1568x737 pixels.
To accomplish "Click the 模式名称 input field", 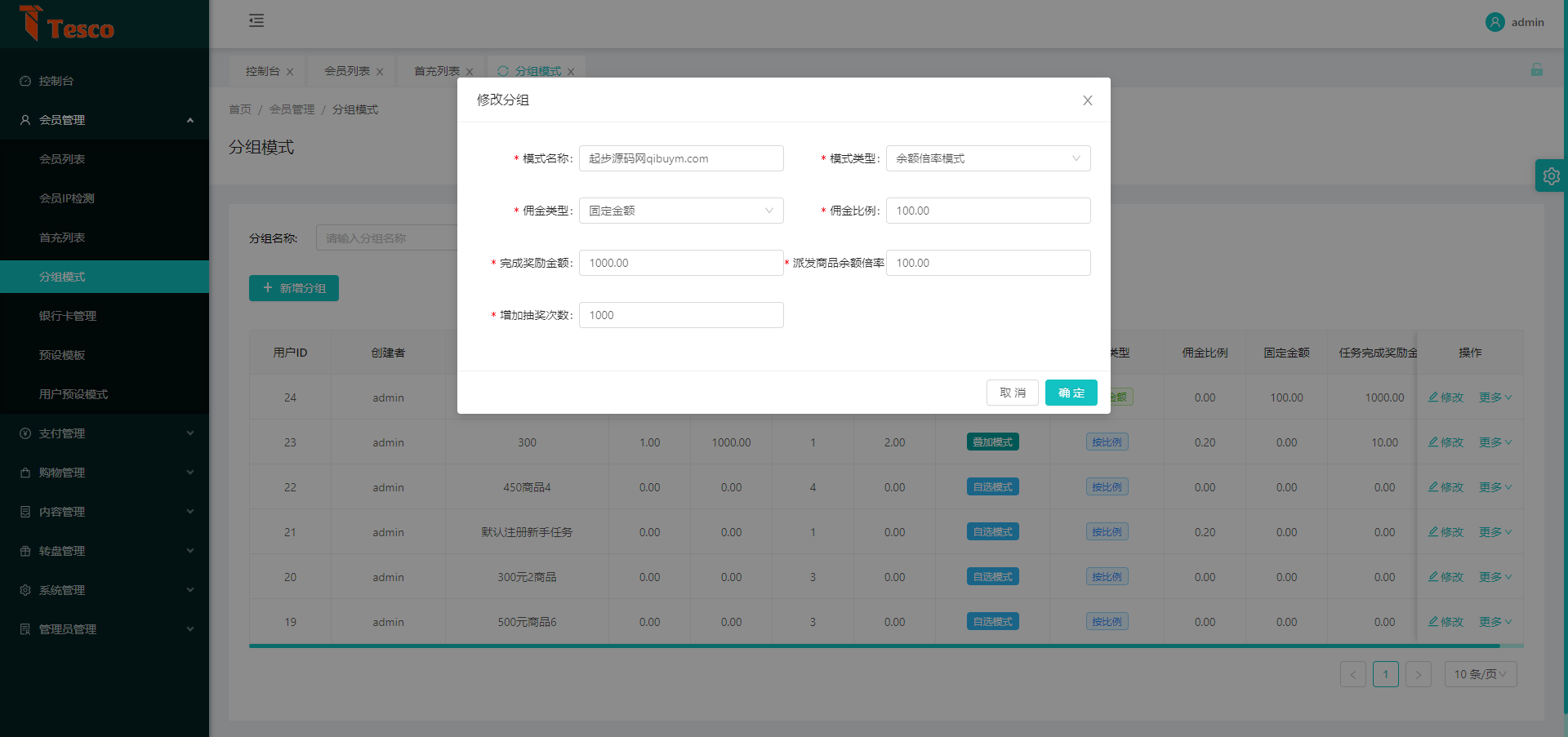I will (680, 158).
